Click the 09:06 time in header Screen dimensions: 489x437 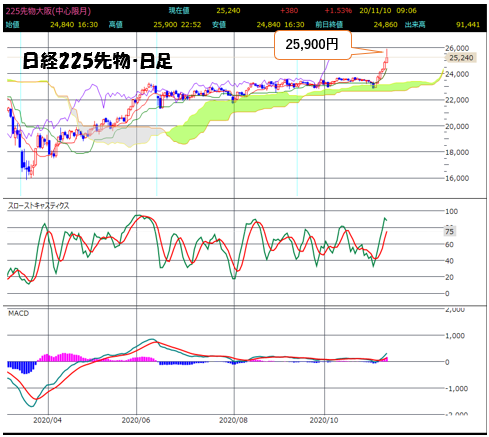coord(406,11)
